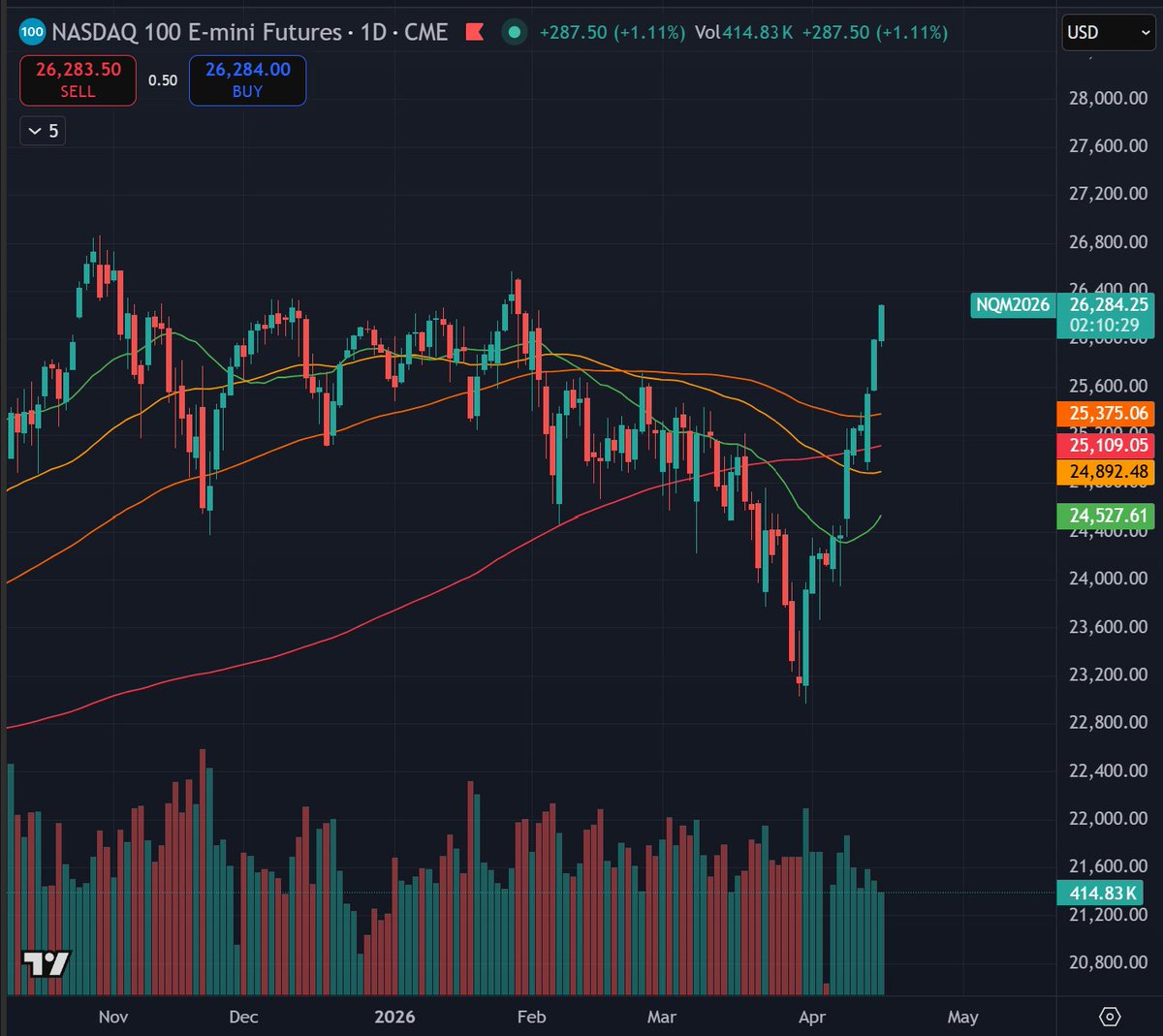Click the Mar date on time axis
This screenshot has height=1036, width=1163.
click(661, 1017)
